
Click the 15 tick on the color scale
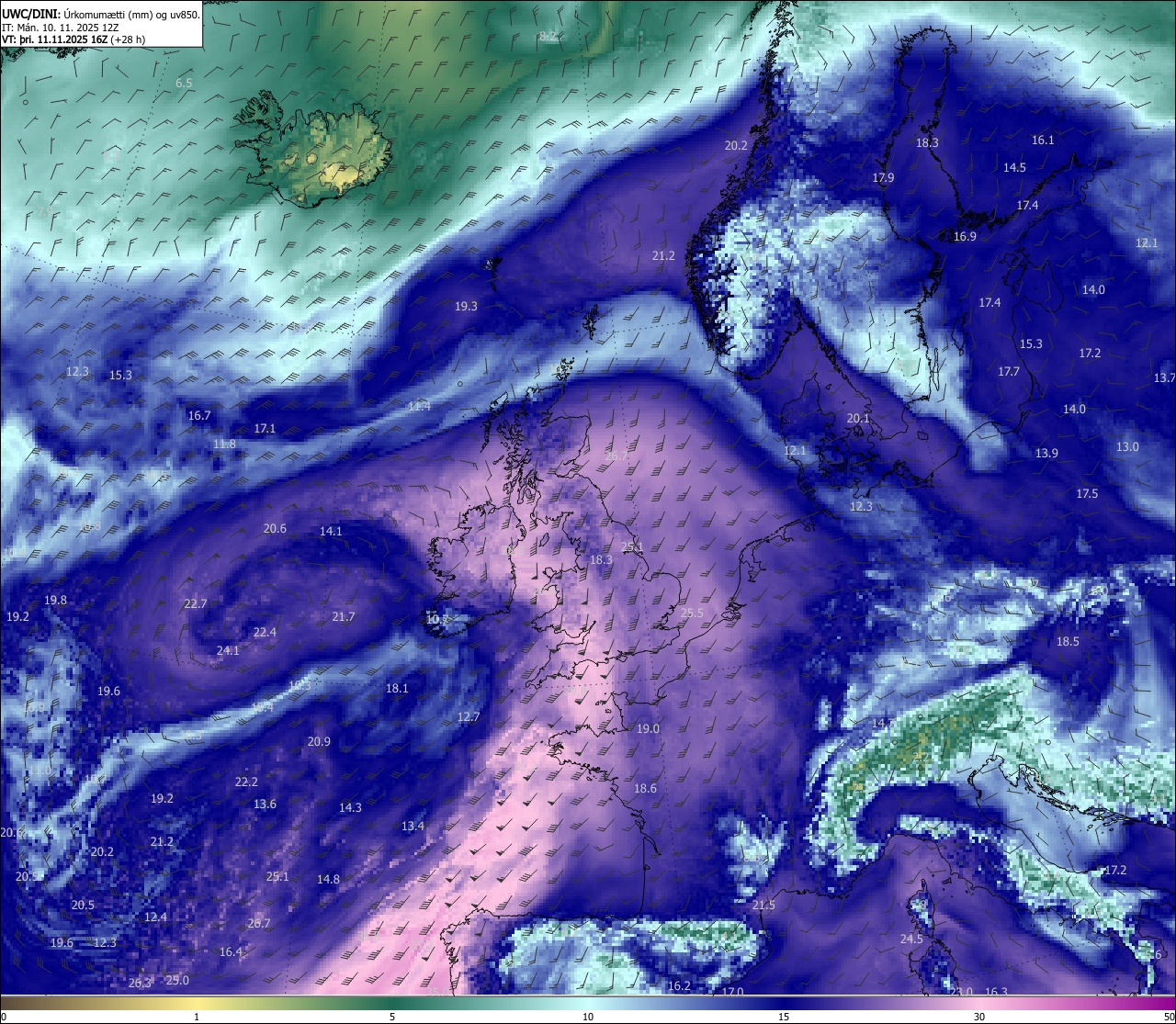(x=784, y=1017)
